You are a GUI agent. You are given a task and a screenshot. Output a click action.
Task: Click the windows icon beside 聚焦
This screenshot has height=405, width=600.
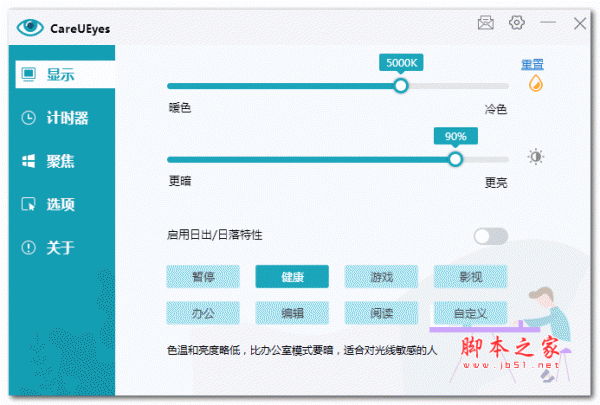29,161
